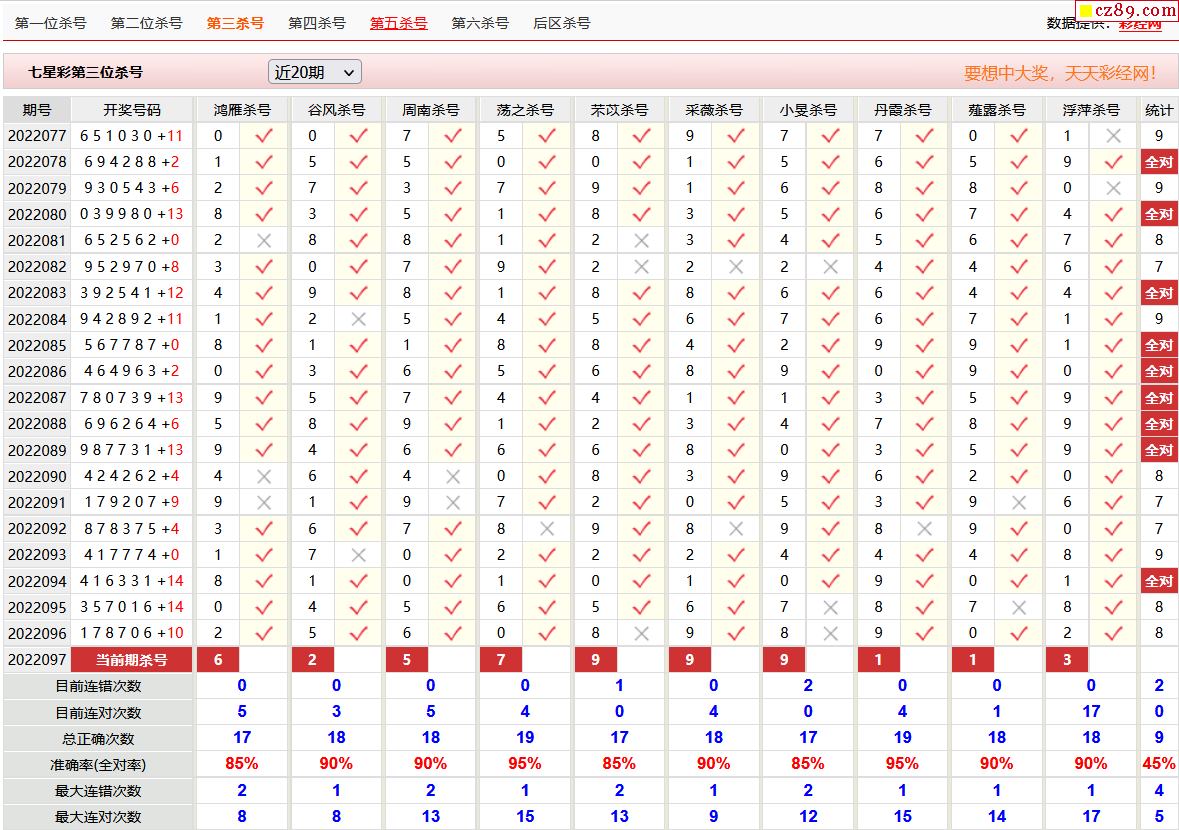This screenshot has width=1179, height=830.
Task: Click the X mark in row 2022082 采薇杀号
Action: 736,267
